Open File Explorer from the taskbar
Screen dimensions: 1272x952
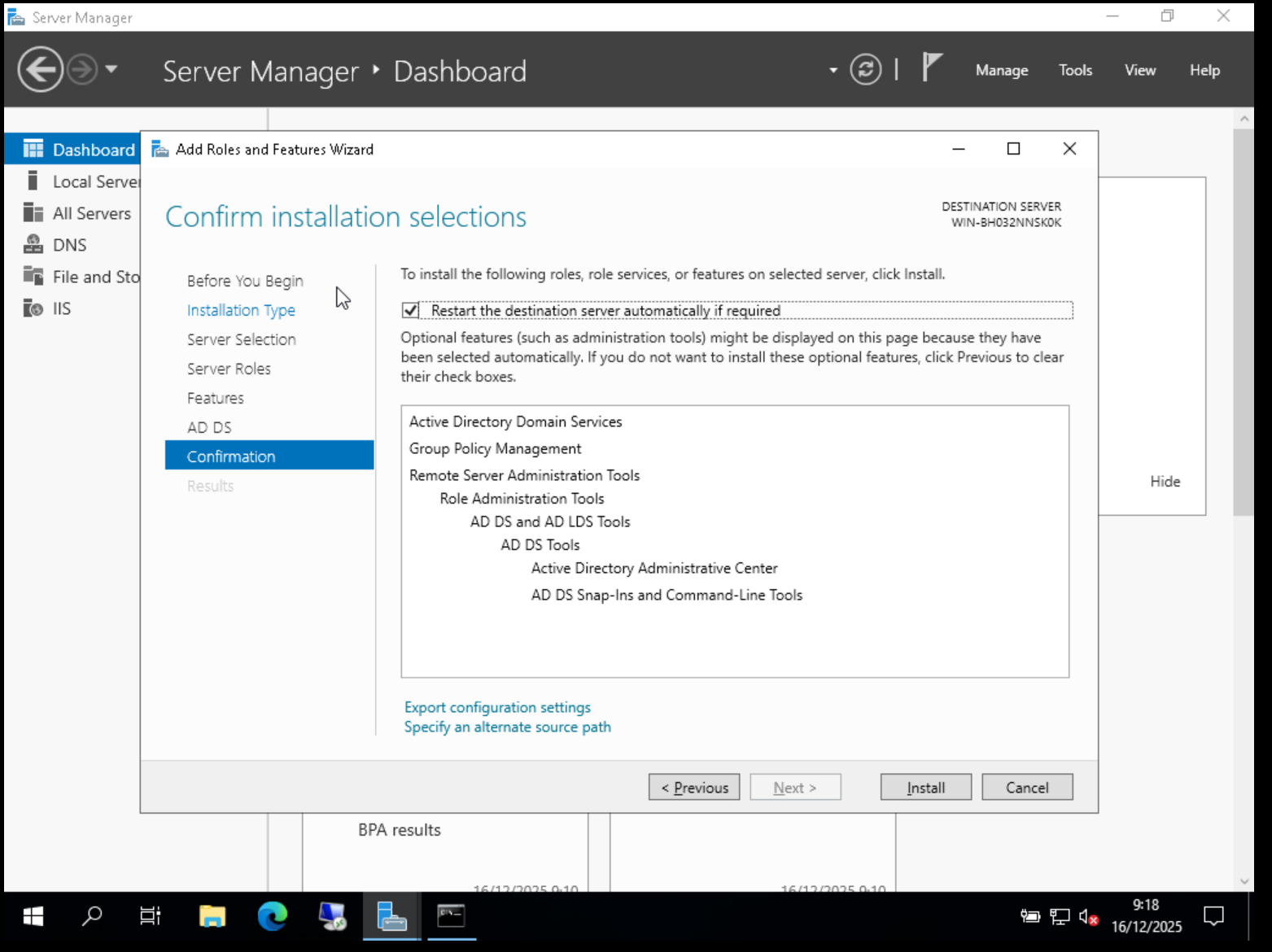212,916
